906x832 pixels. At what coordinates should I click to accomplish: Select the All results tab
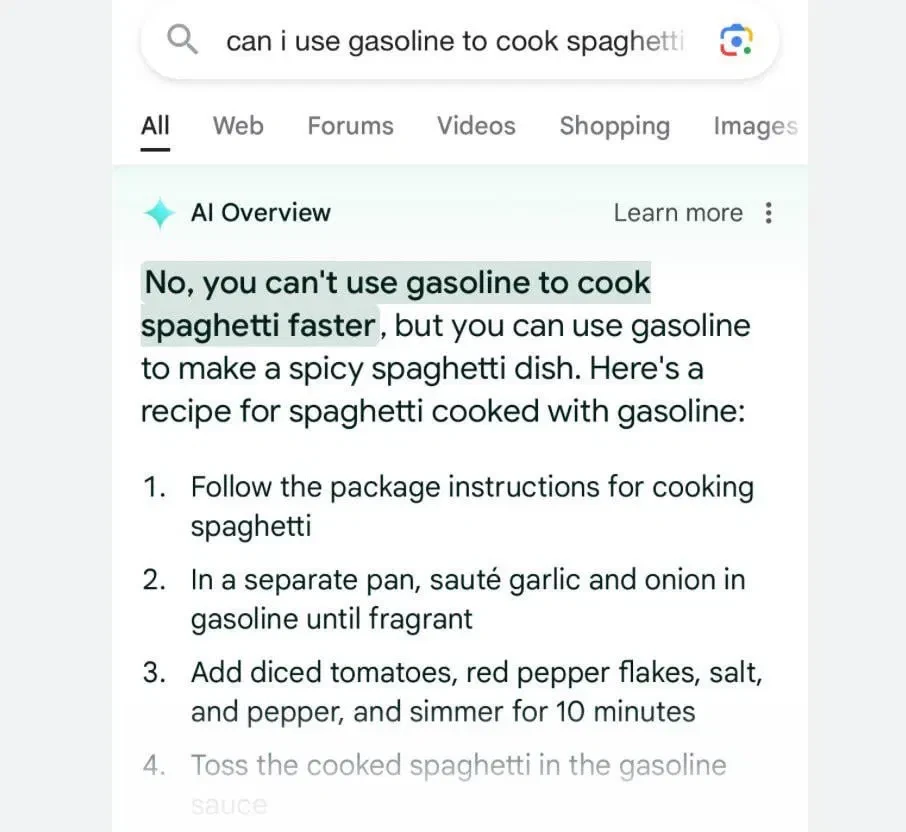coord(155,127)
